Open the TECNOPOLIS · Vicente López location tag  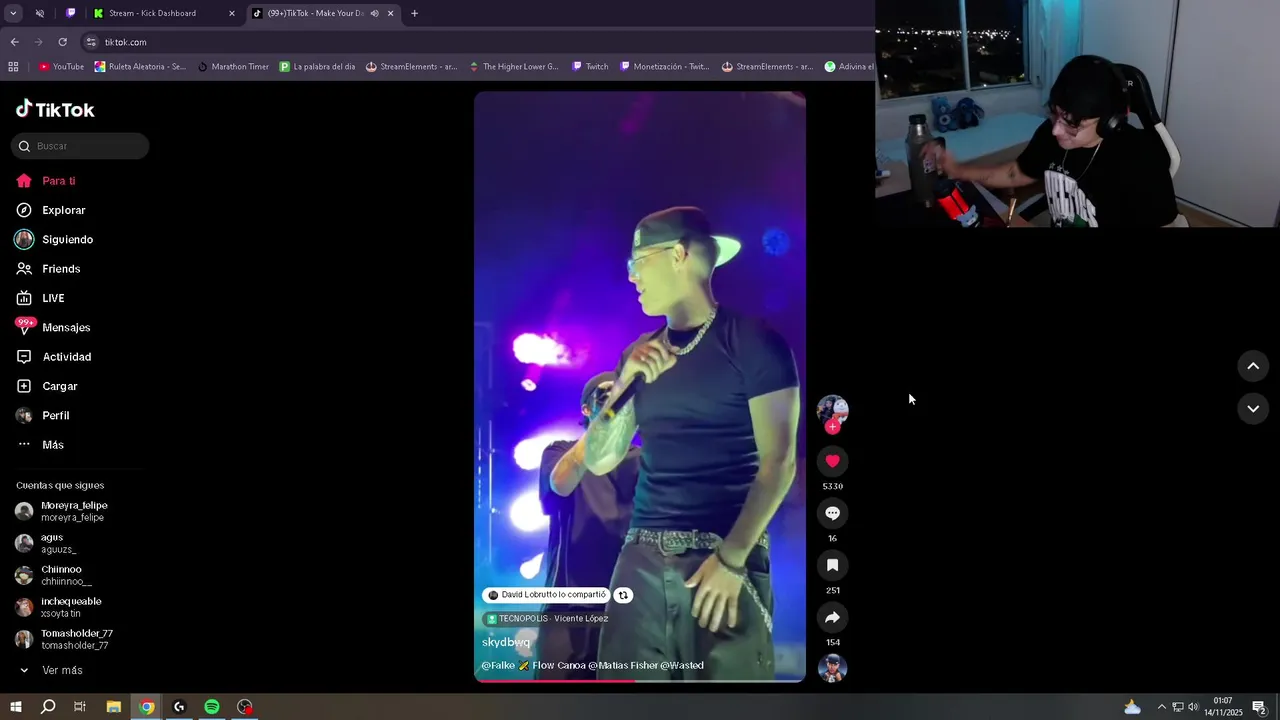(x=548, y=619)
